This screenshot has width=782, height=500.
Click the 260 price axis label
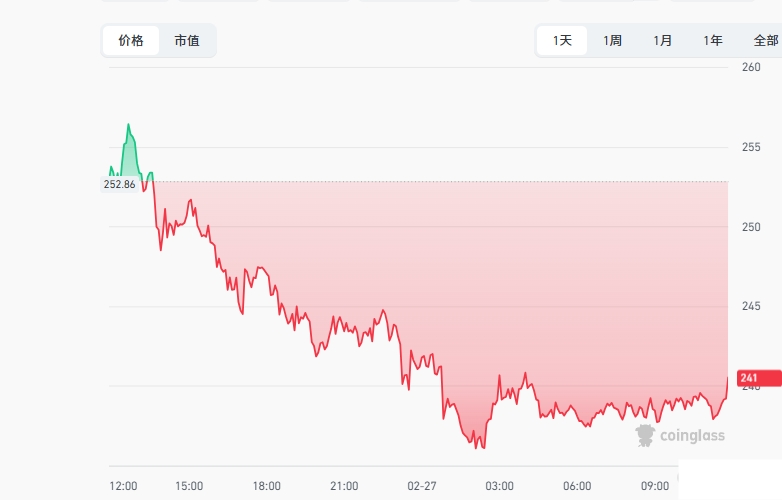click(751, 67)
